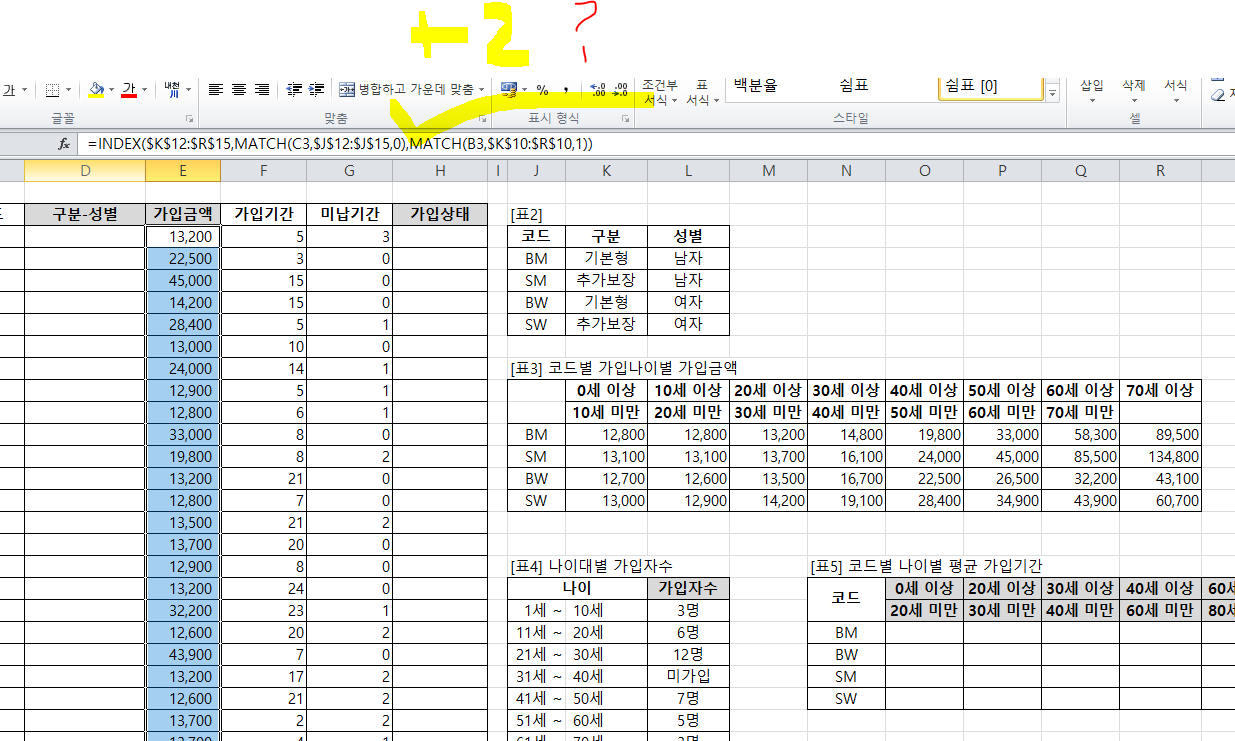Screen dimensions: 1235x741
Task: Apply percent style with % icon
Action: [542, 90]
